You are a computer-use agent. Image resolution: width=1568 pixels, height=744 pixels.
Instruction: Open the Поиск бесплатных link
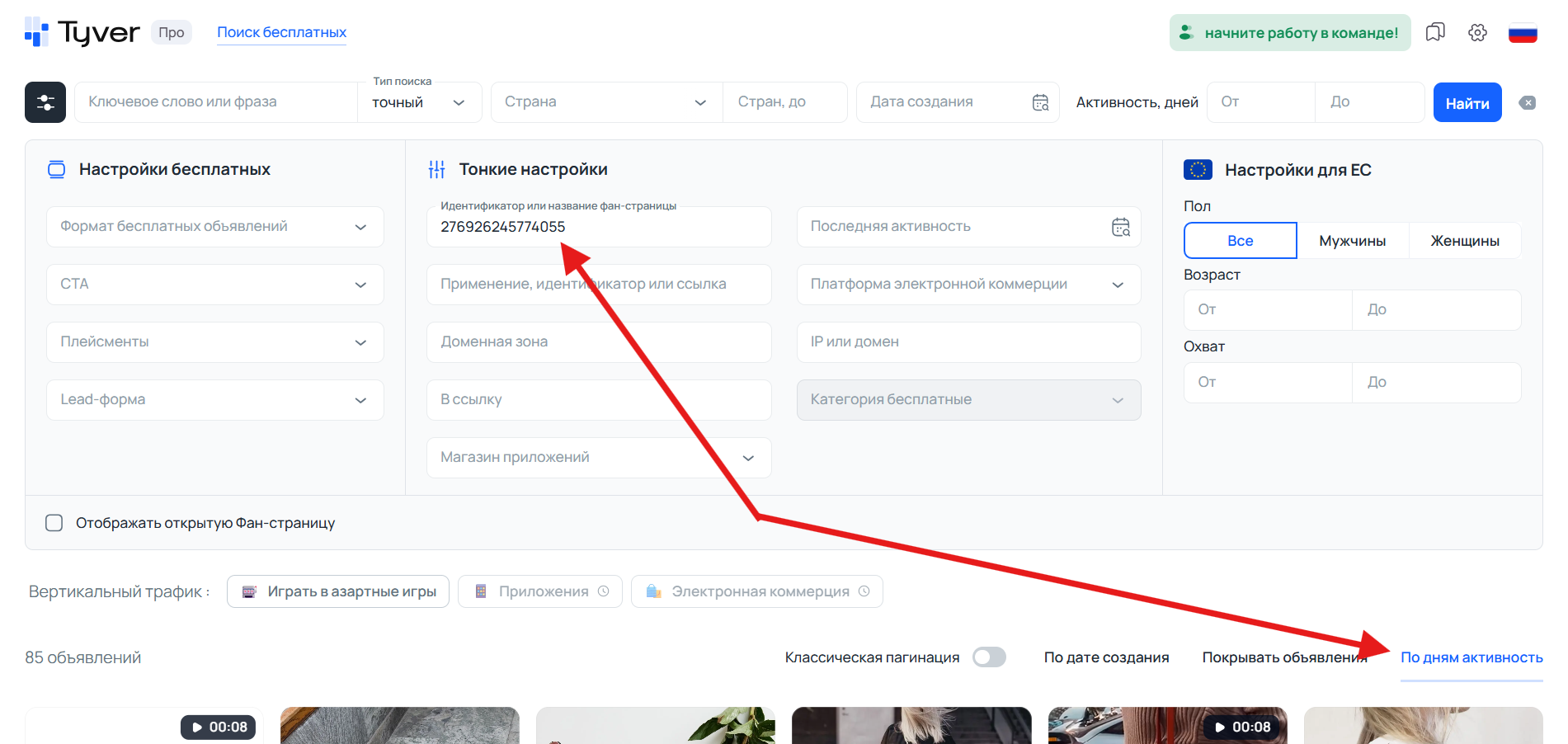(x=281, y=31)
